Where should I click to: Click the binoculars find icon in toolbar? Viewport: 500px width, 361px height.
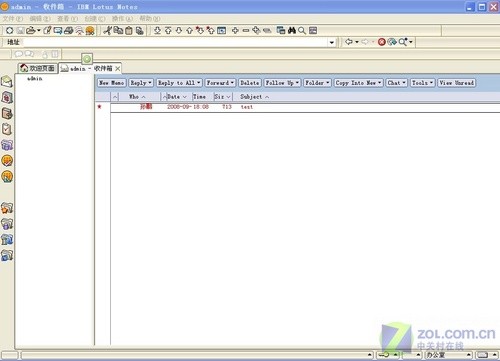292,31
